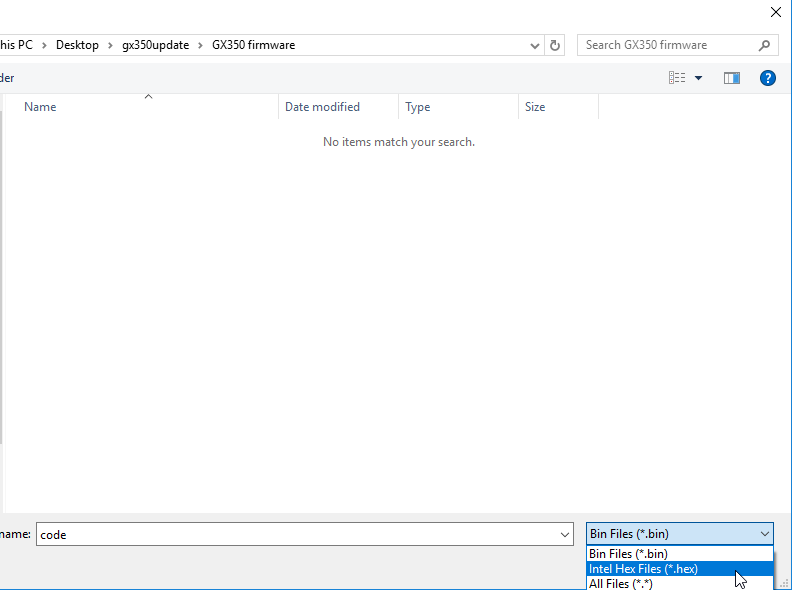Expand the view options dropdown arrow
792x590 pixels.
click(698, 78)
